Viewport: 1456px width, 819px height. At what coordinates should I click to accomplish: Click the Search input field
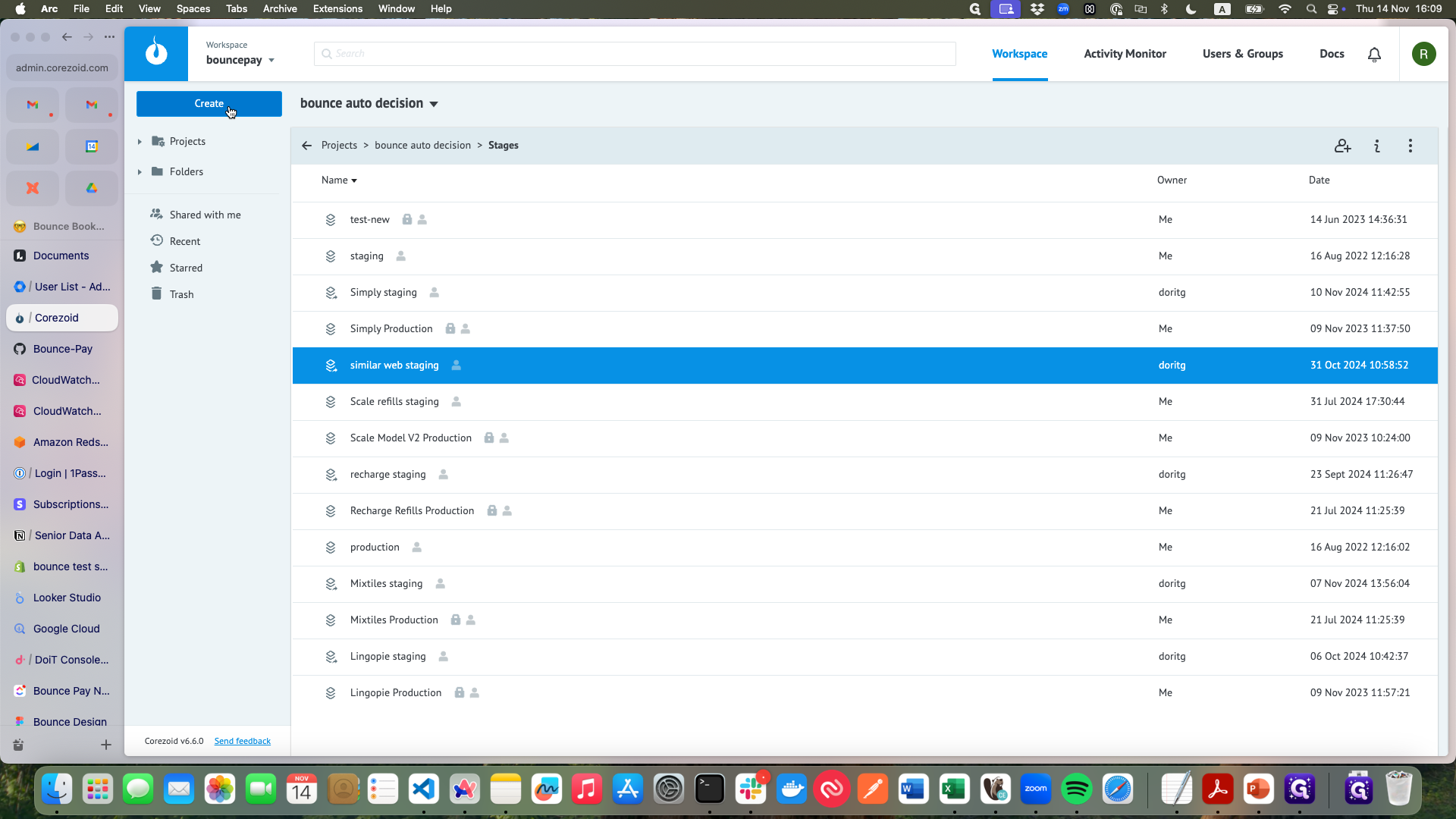pos(635,54)
